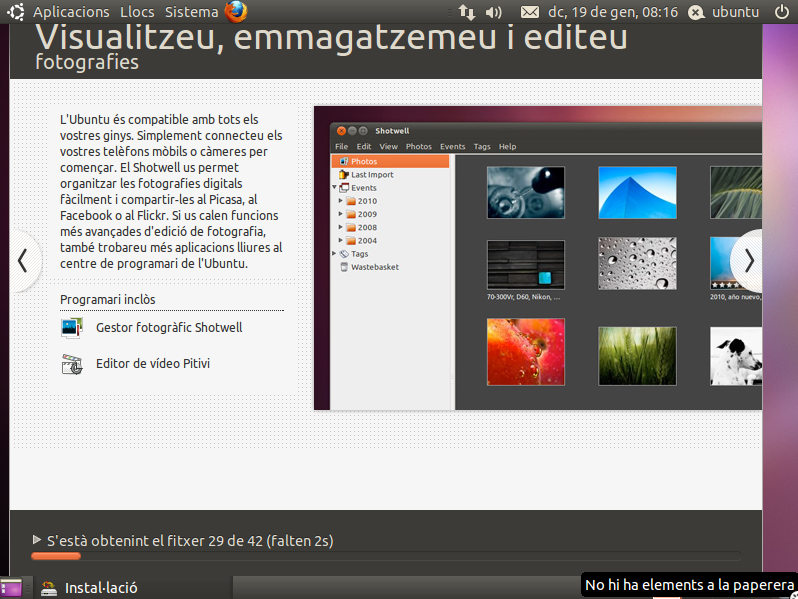Image resolution: width=798 pixels, height=599 pixels.
Task: Select the grayscale gears photo thumbnail
Action: (x=526, y=193)
